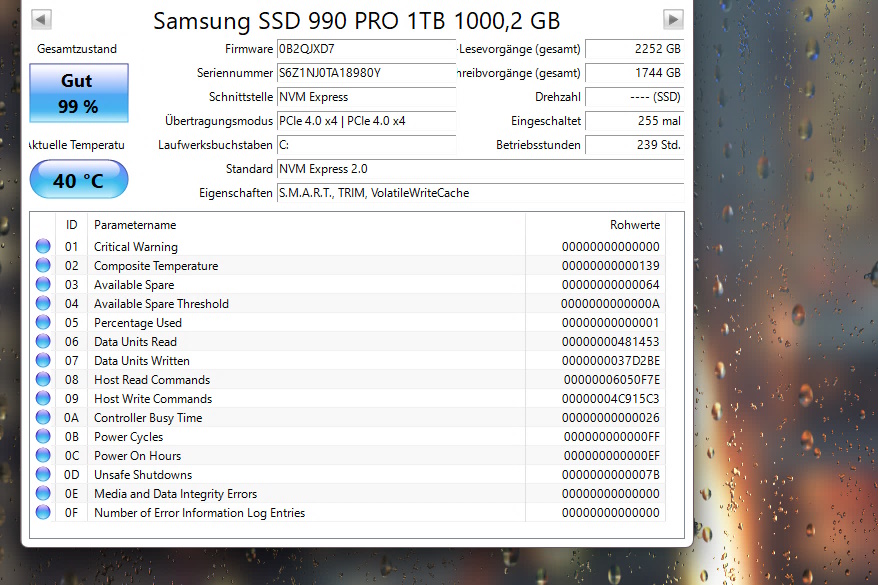
Task: Click status circle for Available Spare row
Action: [43, 284]
